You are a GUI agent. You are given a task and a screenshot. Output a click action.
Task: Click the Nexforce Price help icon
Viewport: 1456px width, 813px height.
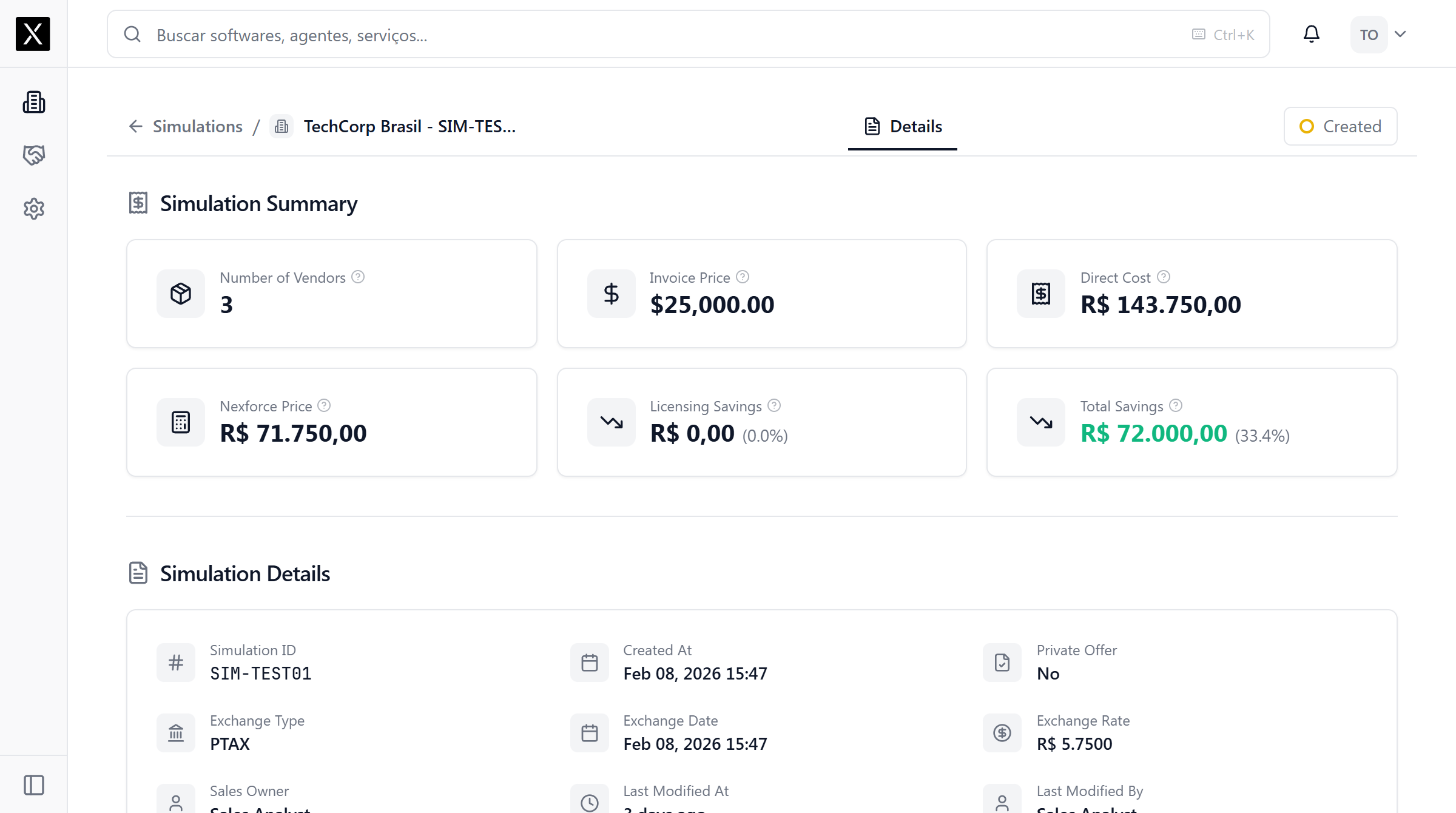click(x=325, y=406)
